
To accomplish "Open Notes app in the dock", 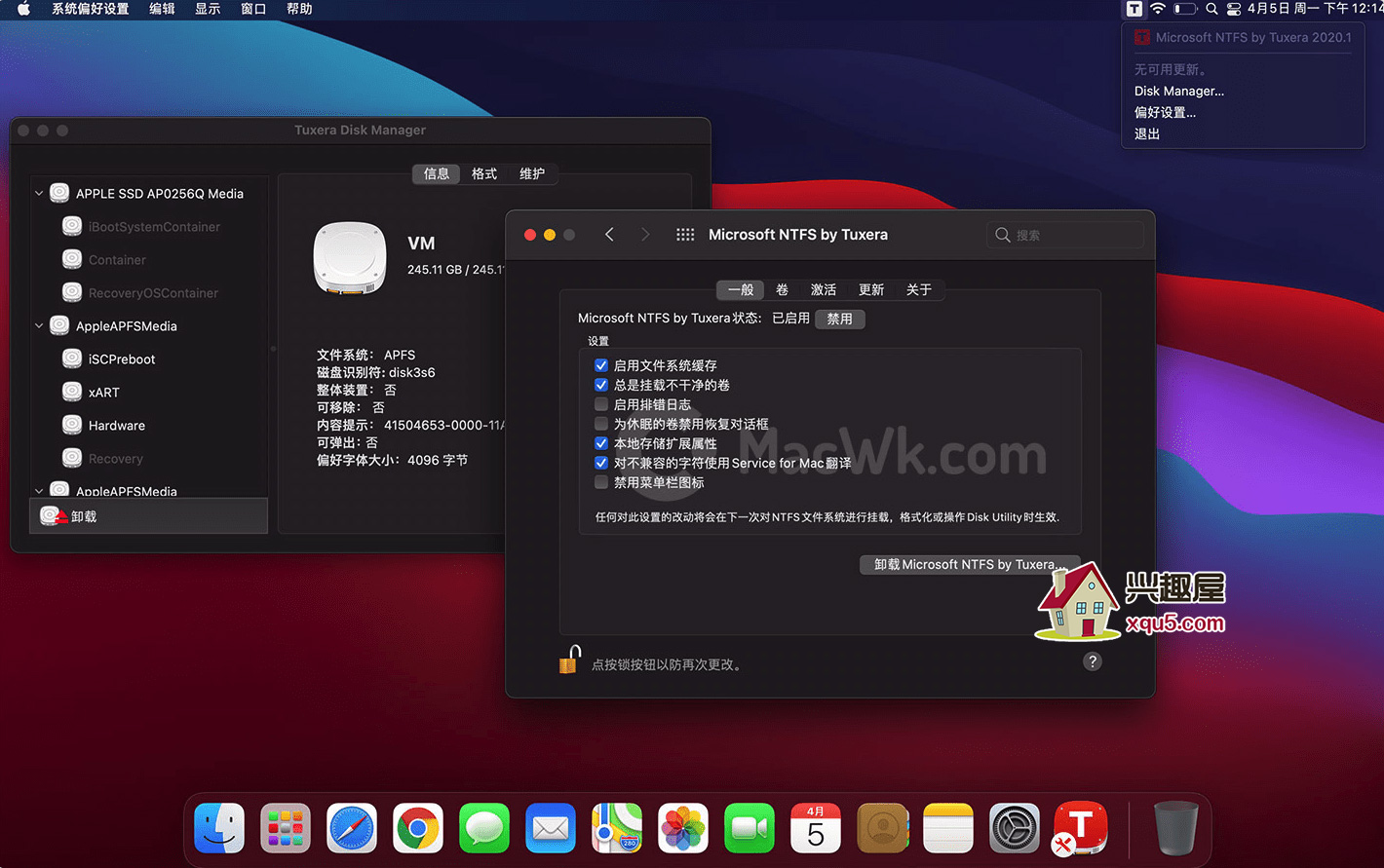I will coord(948,828).
